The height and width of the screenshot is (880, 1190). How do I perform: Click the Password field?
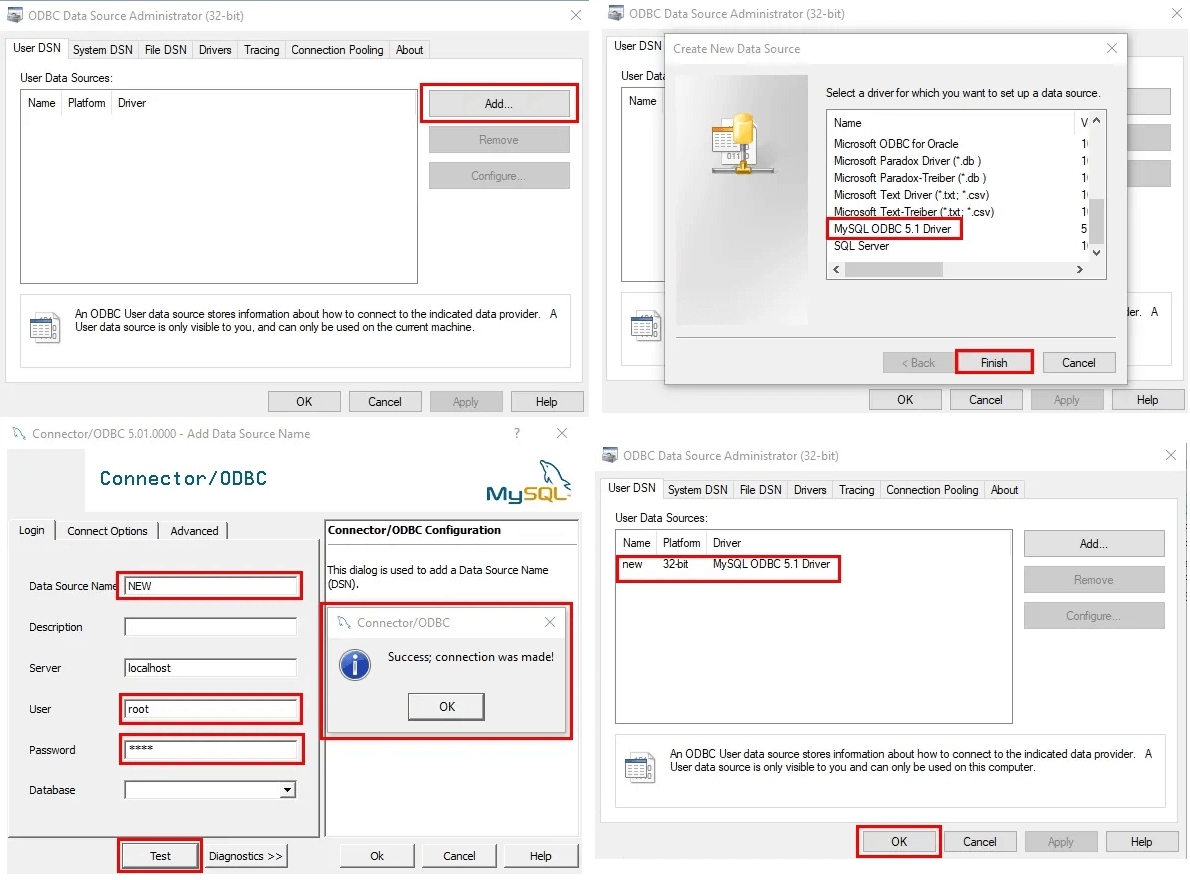[210, 750]
